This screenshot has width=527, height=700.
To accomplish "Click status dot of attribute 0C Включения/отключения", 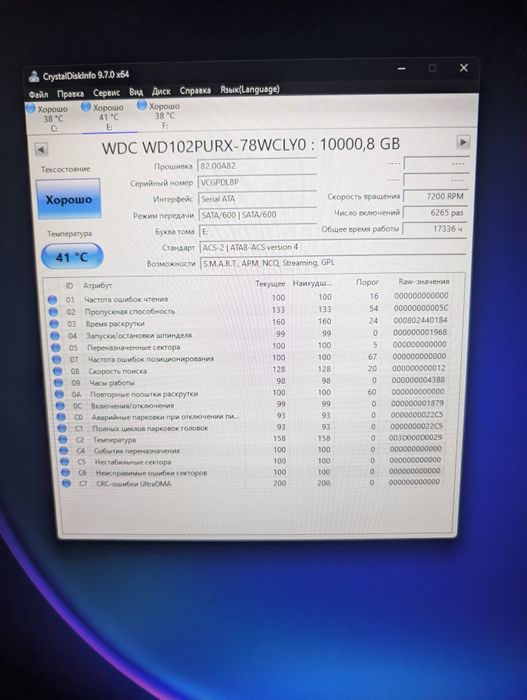I will [x=60, y=406].
